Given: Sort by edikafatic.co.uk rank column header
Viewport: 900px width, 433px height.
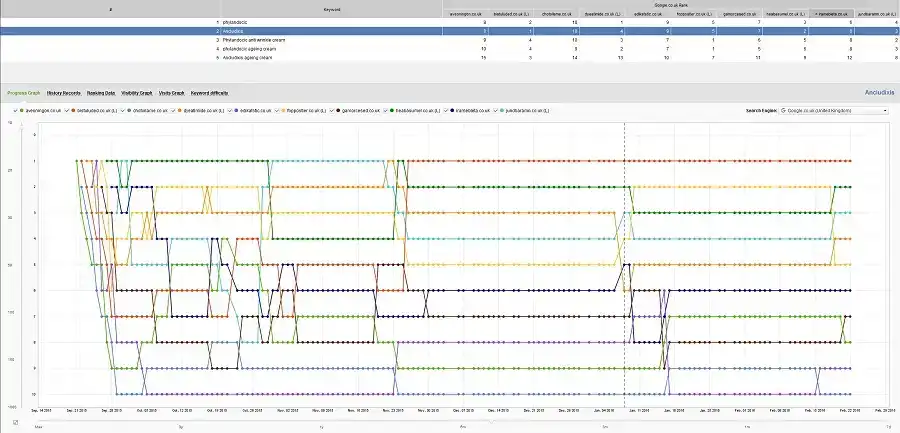Looking at the screenshot, I should click(647, 14).
